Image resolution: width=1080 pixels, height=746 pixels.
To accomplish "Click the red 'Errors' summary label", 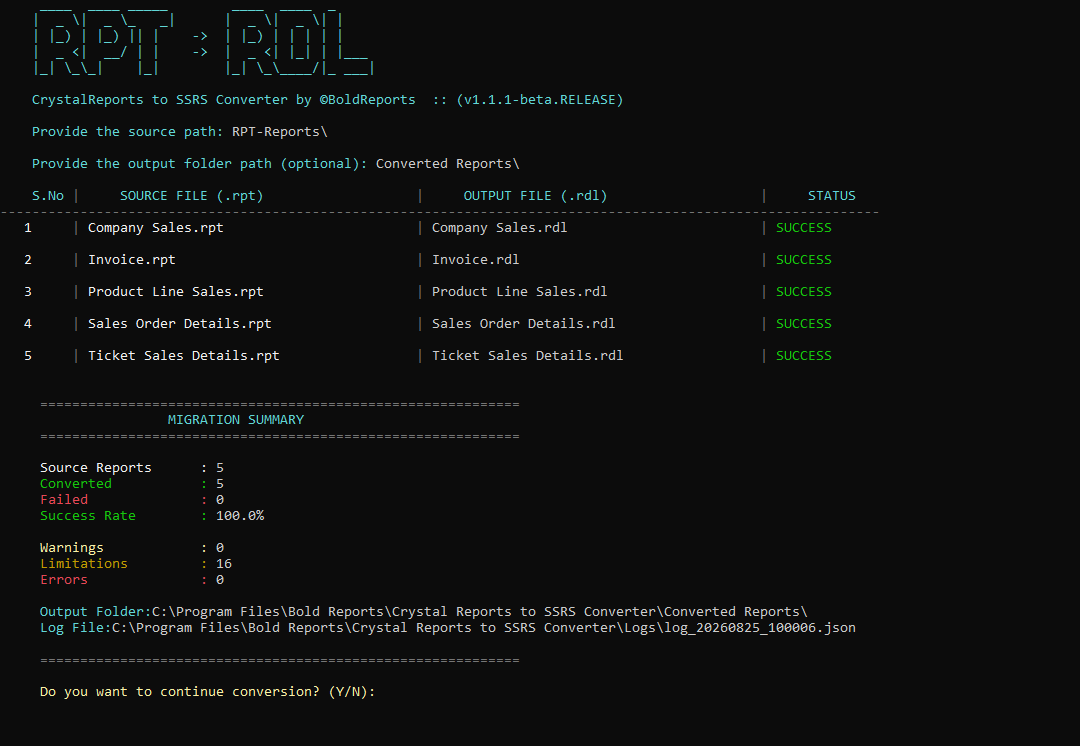I will (64, 580).
